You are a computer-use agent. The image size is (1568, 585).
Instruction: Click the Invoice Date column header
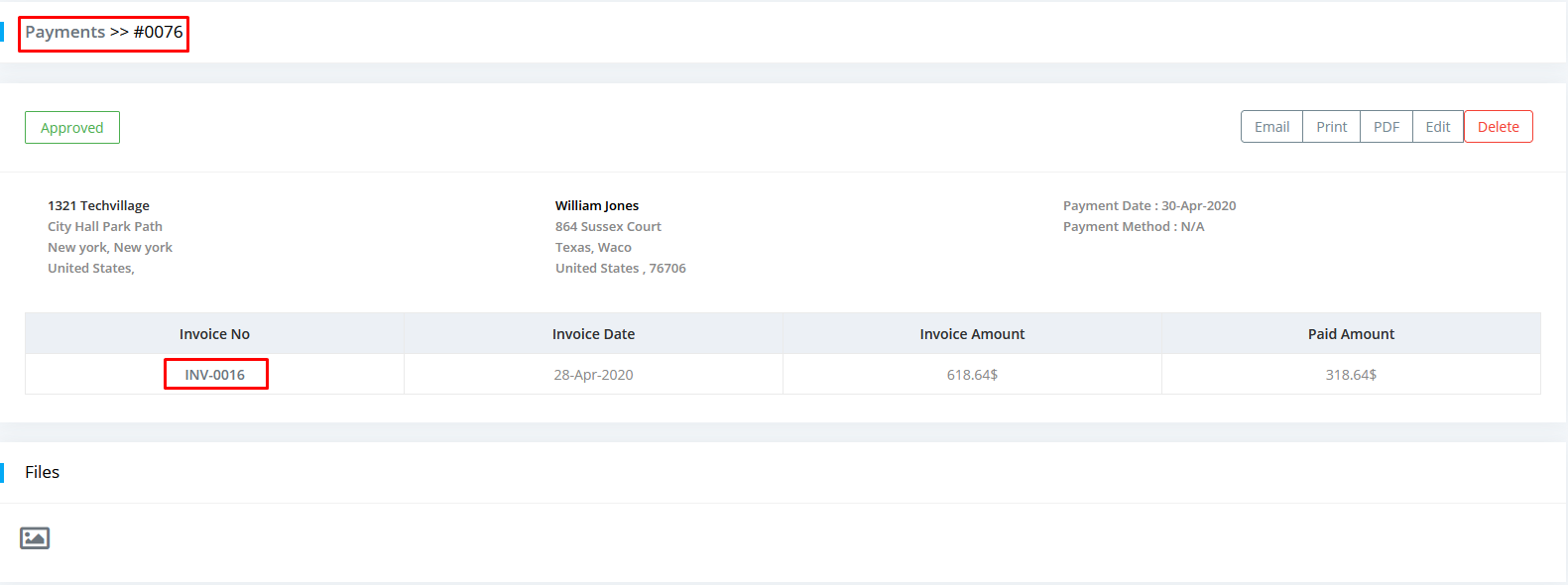click(x=593, y=334)
